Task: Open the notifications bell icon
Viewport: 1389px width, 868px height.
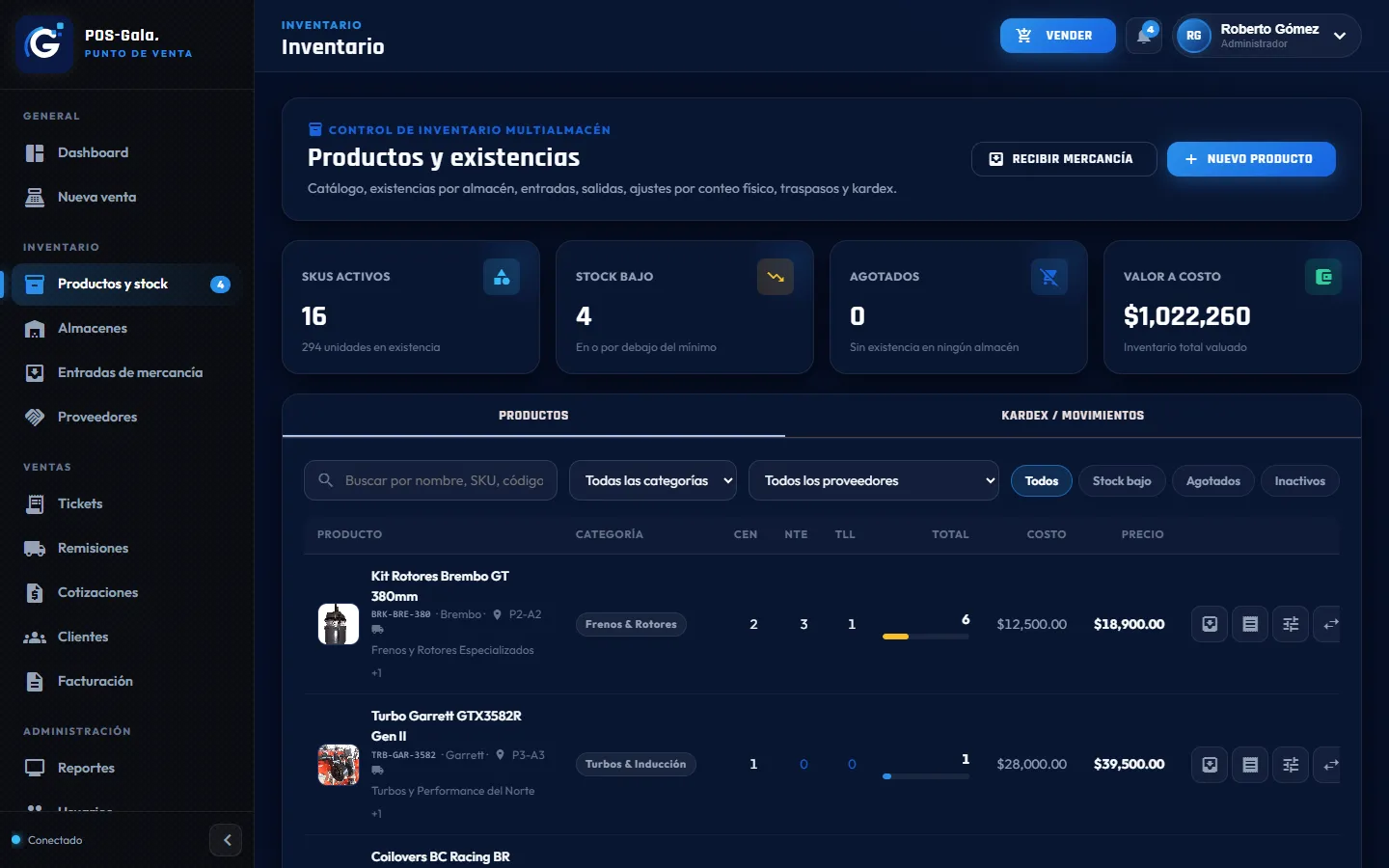Action: coord(1144,36)
